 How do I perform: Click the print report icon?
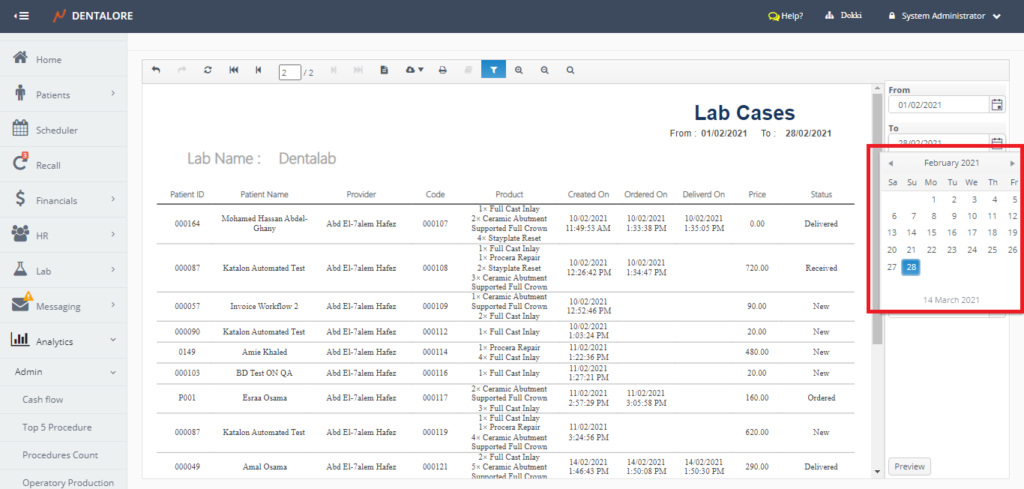pos(442,70)
